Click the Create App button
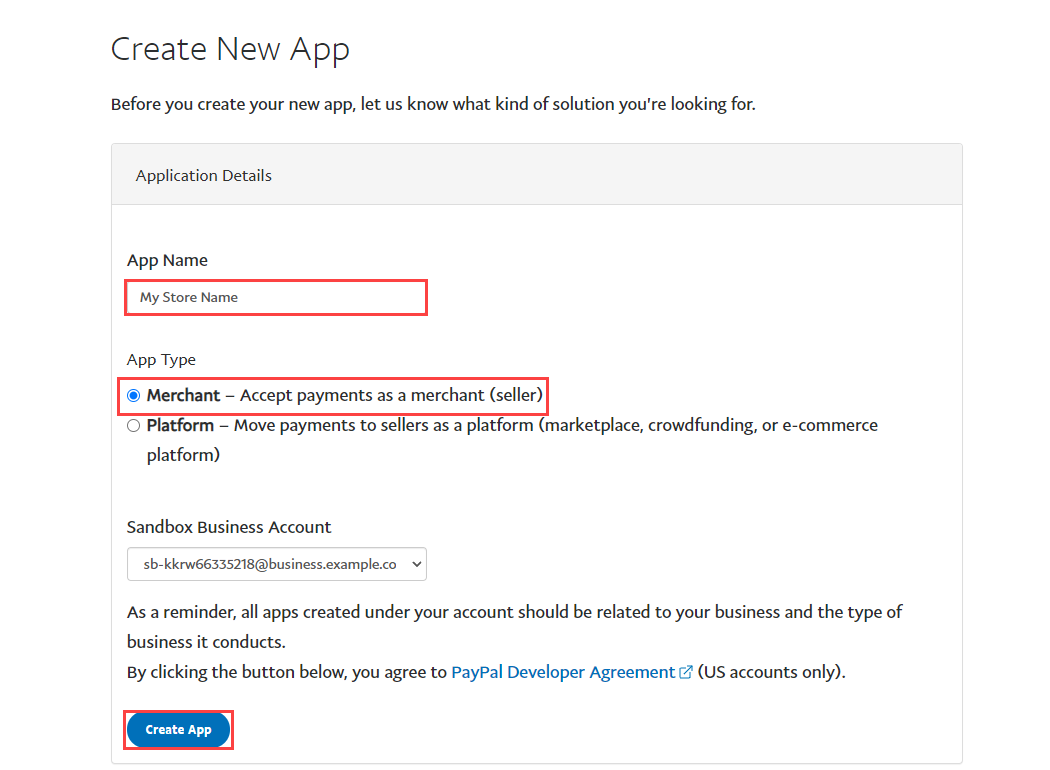1050x770 pixels. click(179, 730)
